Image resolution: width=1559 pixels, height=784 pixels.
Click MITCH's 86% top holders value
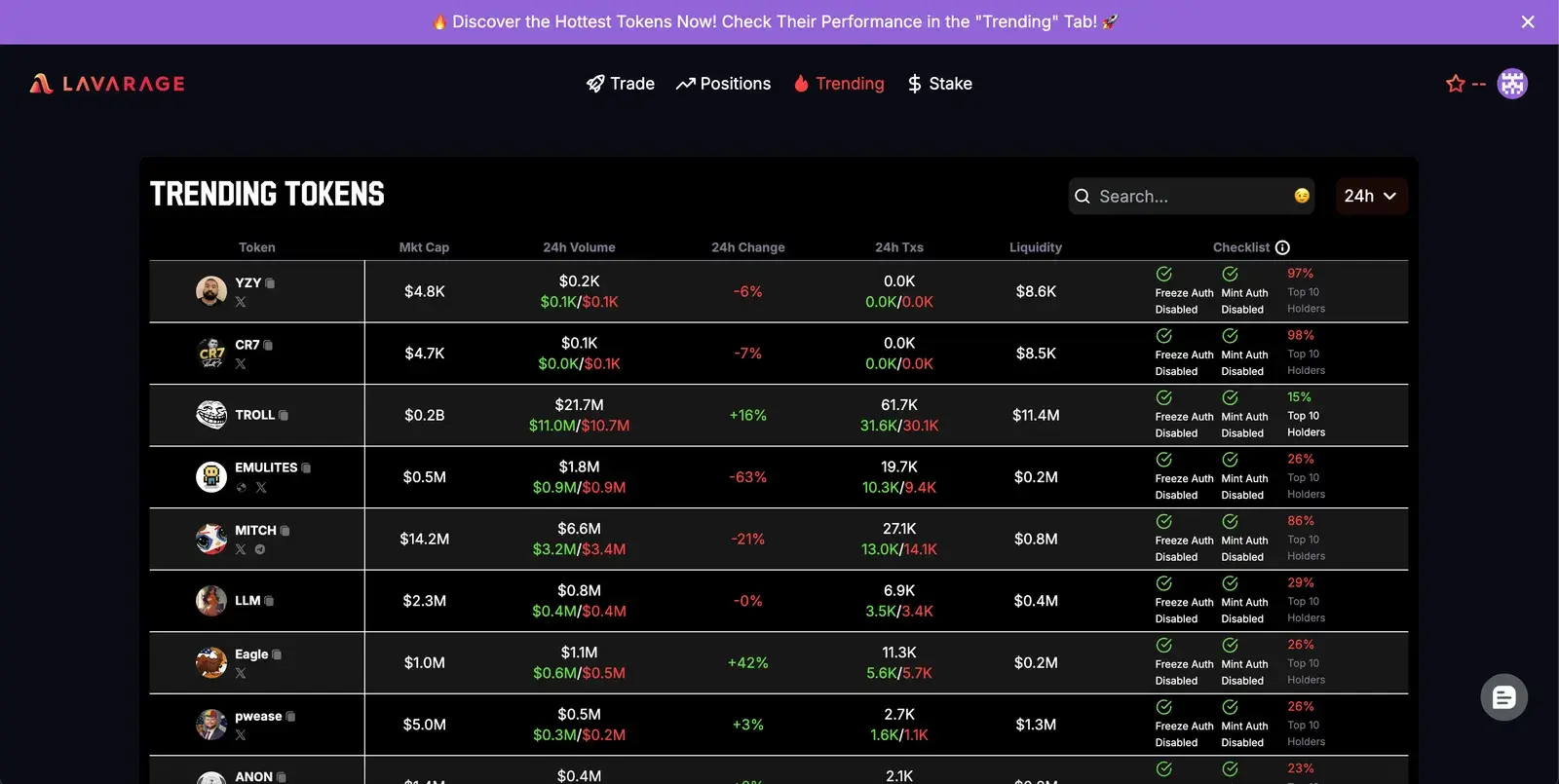(1301, 521)
